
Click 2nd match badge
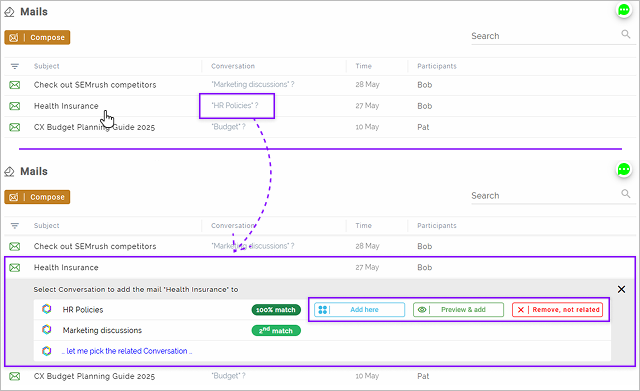pyautogui.click(x=276, y=330)
